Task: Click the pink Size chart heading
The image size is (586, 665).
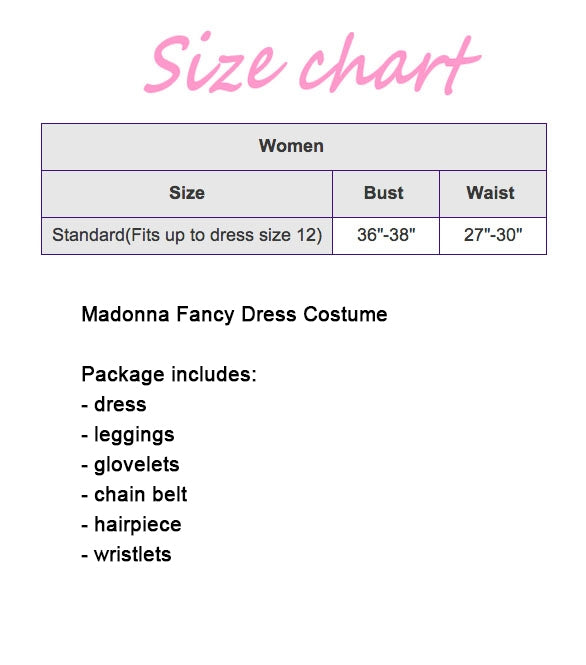Action: pos(312,63)
